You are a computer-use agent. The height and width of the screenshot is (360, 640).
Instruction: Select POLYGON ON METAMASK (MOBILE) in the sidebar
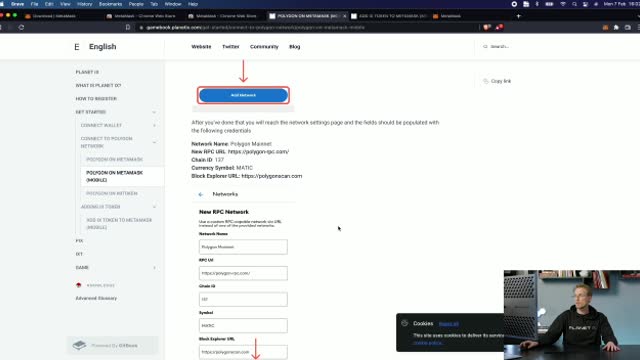[114, 176]
